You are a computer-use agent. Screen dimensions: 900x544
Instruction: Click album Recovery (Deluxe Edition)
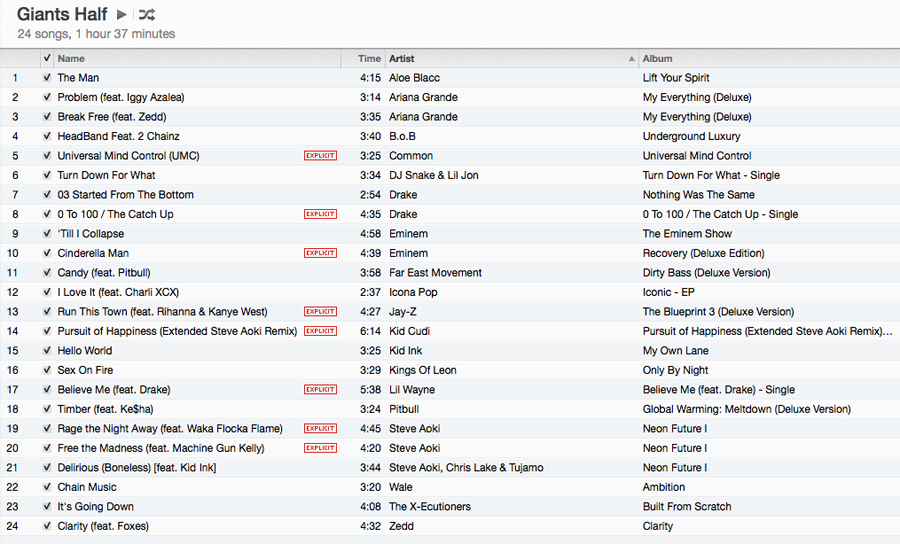pyautogui.click(x=704, y=253)
